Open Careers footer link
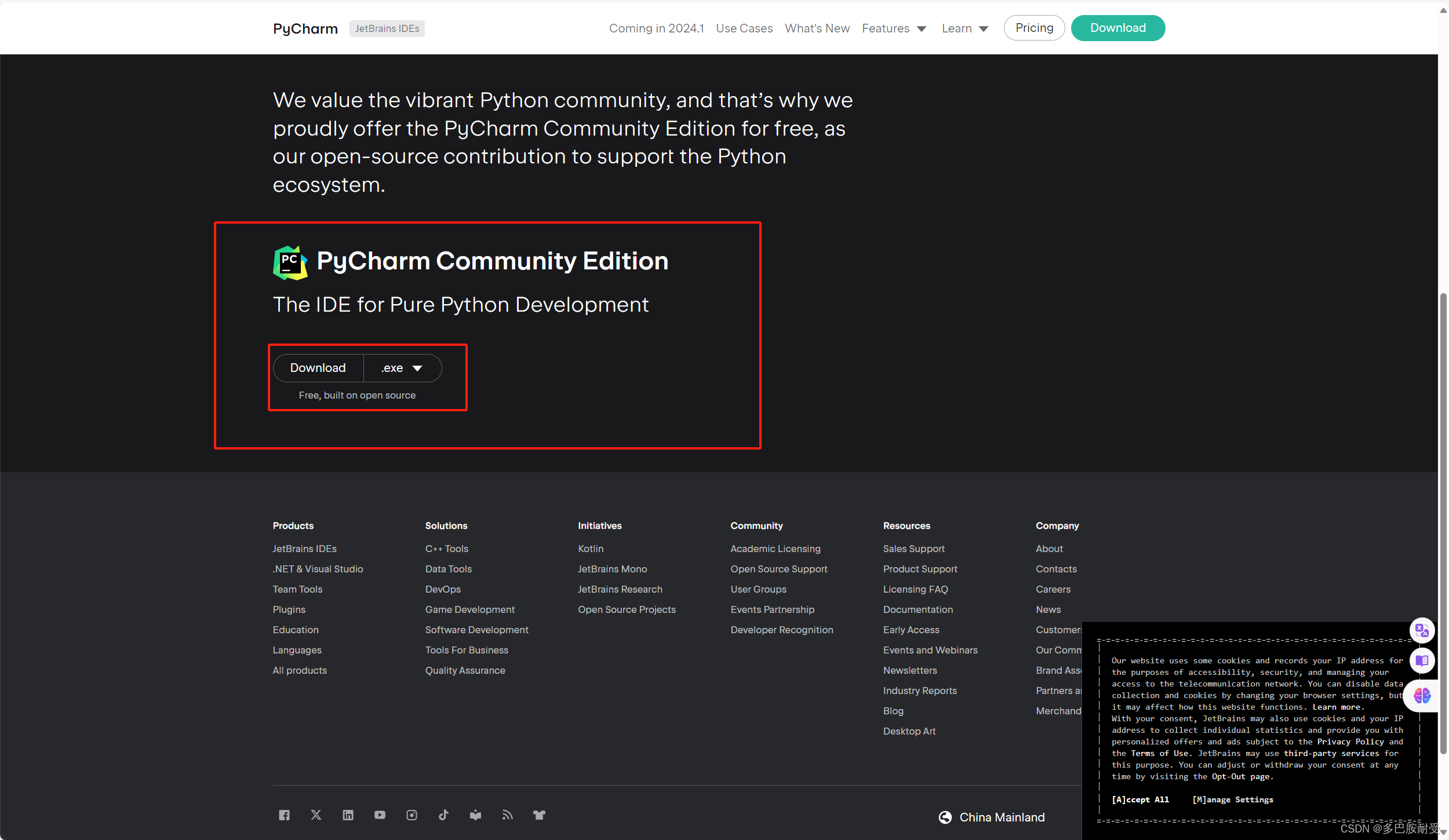Screen dimensions: 1449x840 pyautogui.click(x=1053, y=589)
